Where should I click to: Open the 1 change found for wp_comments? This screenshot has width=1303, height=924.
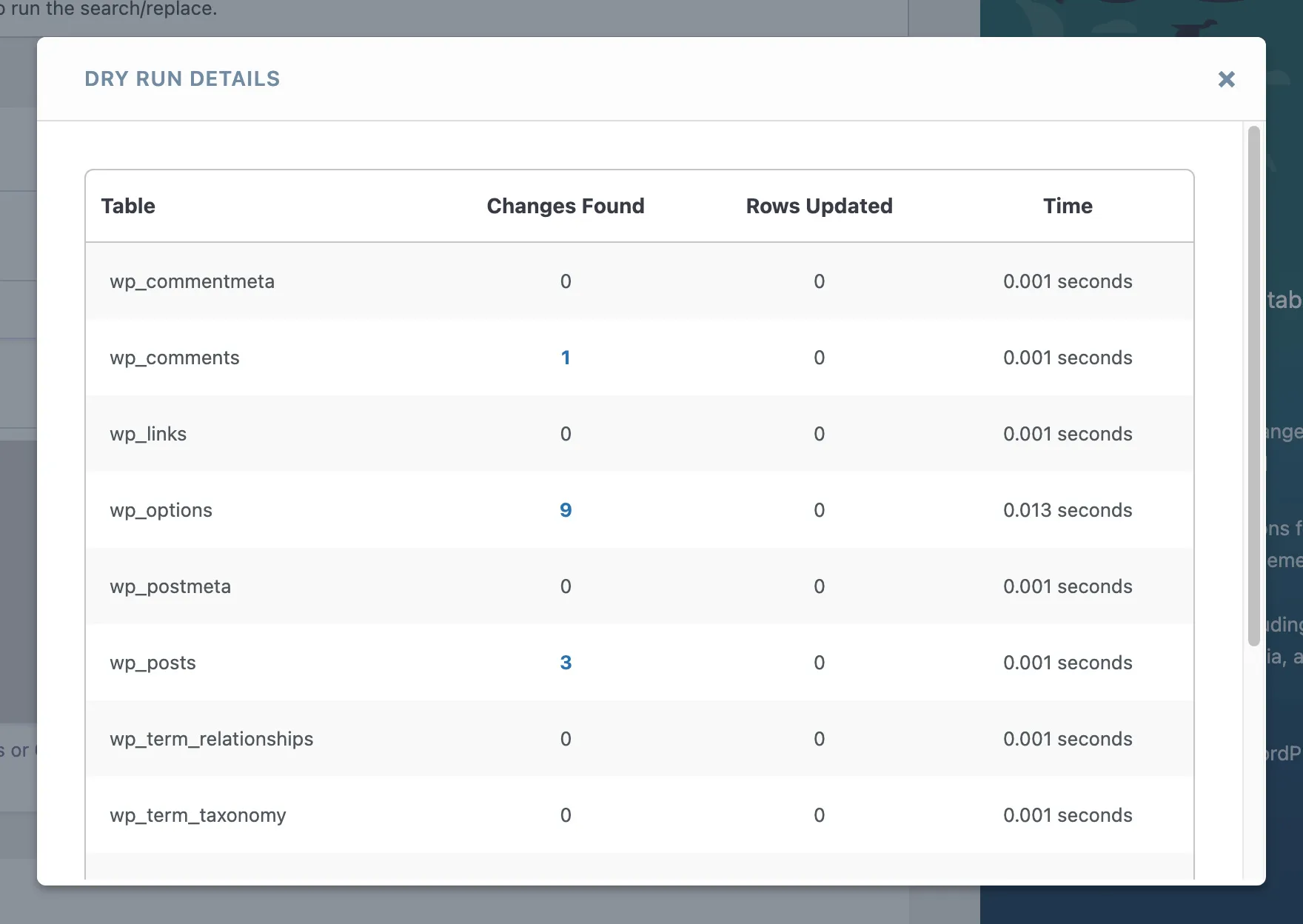coord(566,358)
